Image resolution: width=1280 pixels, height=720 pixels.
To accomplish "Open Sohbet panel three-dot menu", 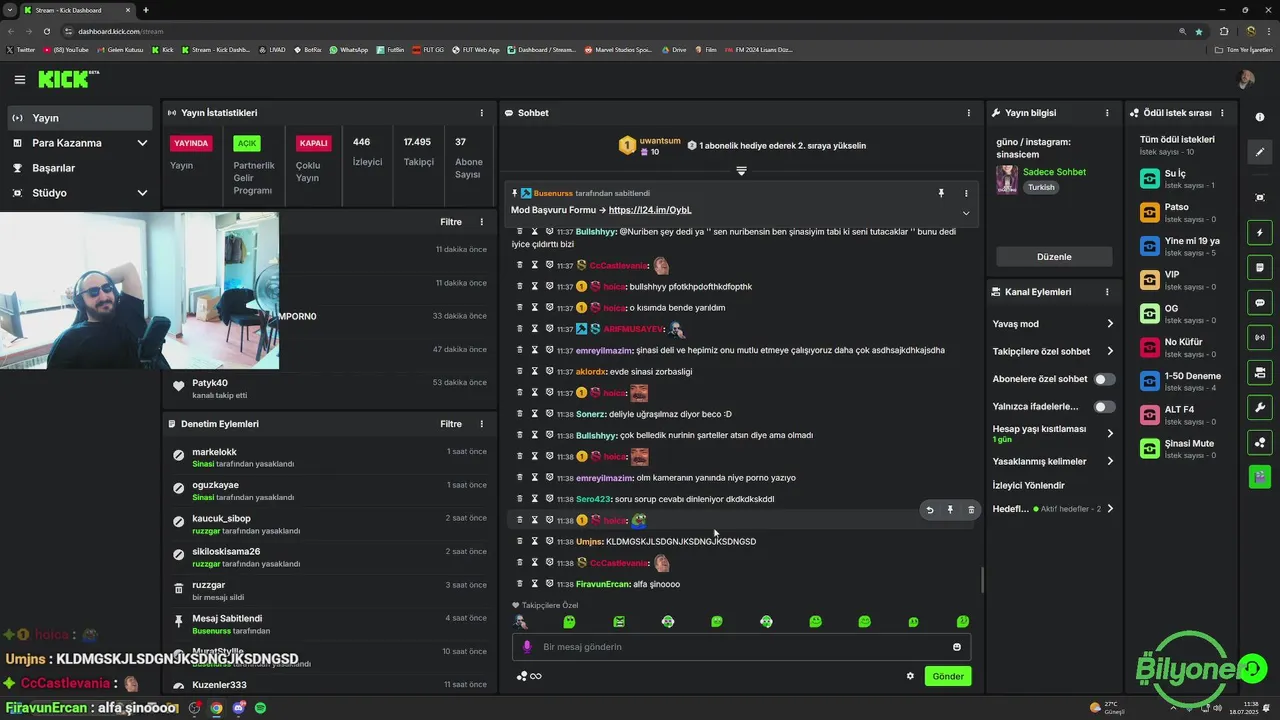I will click(968, 113).
